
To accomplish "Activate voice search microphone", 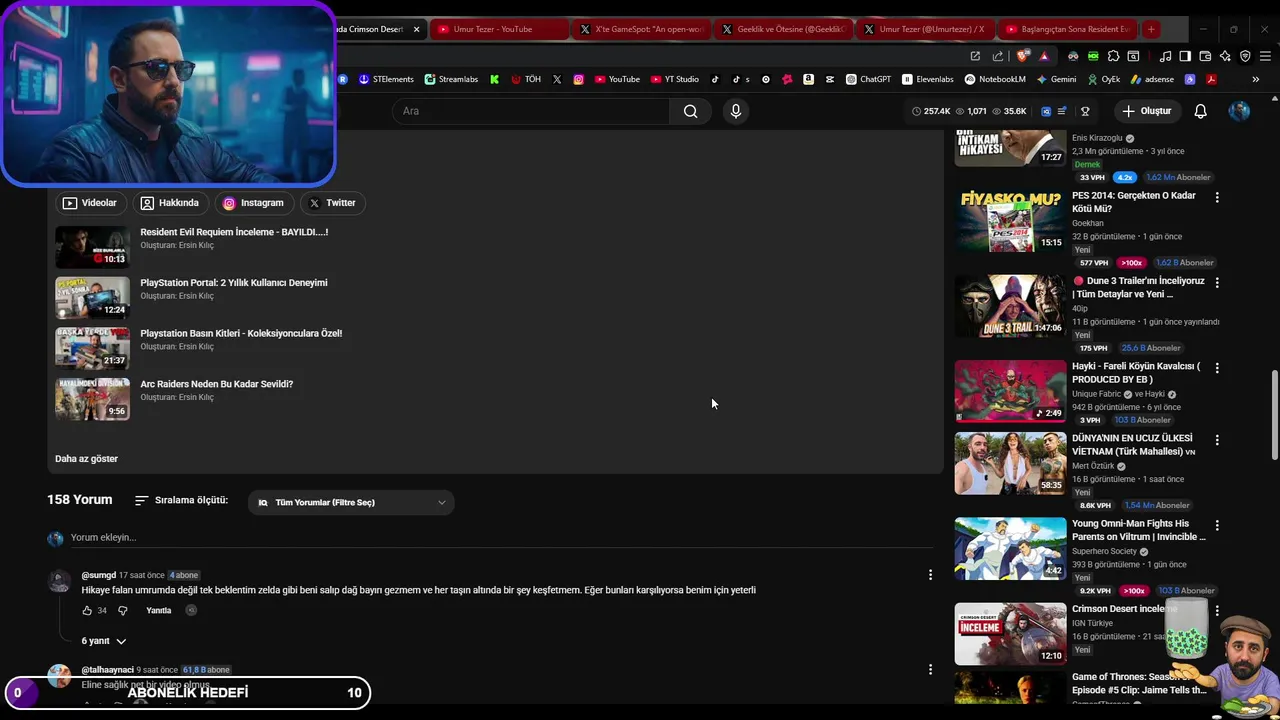I will (x=736, y=111).
